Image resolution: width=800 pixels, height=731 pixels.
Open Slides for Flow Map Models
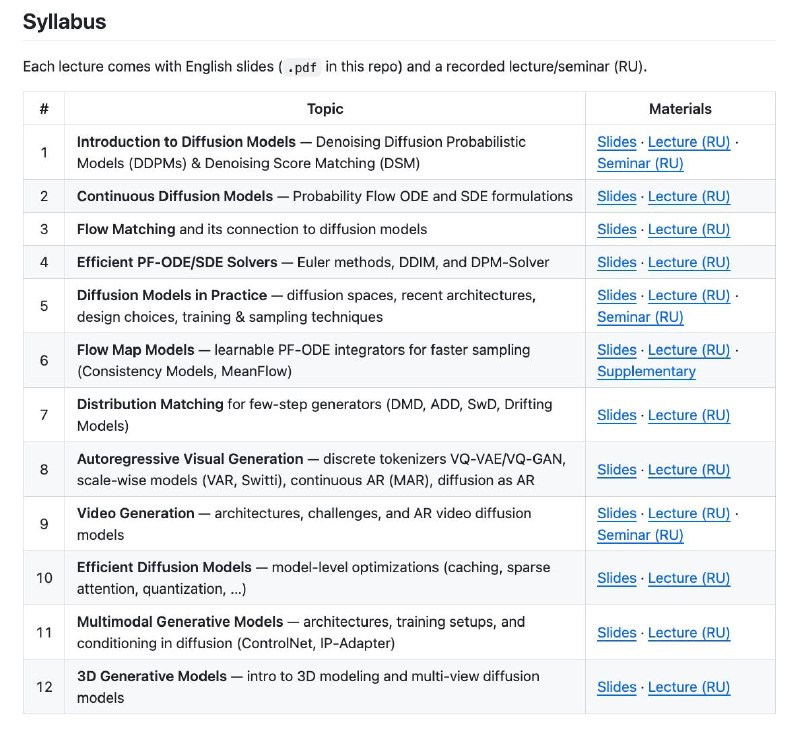[616, 350]
